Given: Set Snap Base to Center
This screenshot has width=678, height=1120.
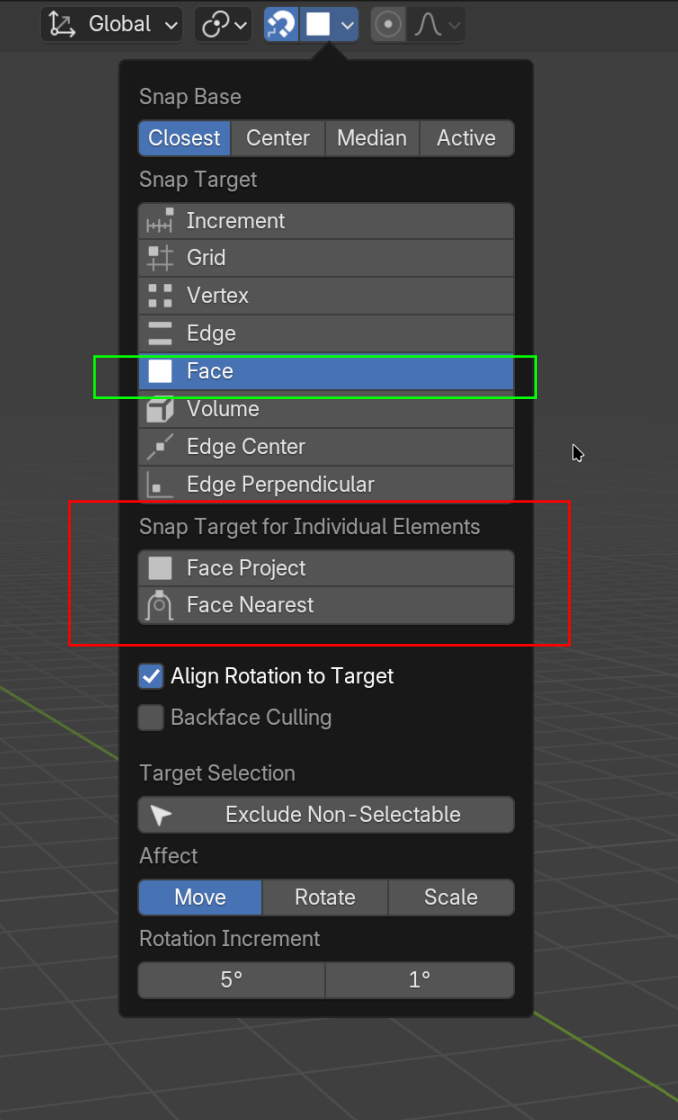Looking at the screenshot, I should click(278, 138).
